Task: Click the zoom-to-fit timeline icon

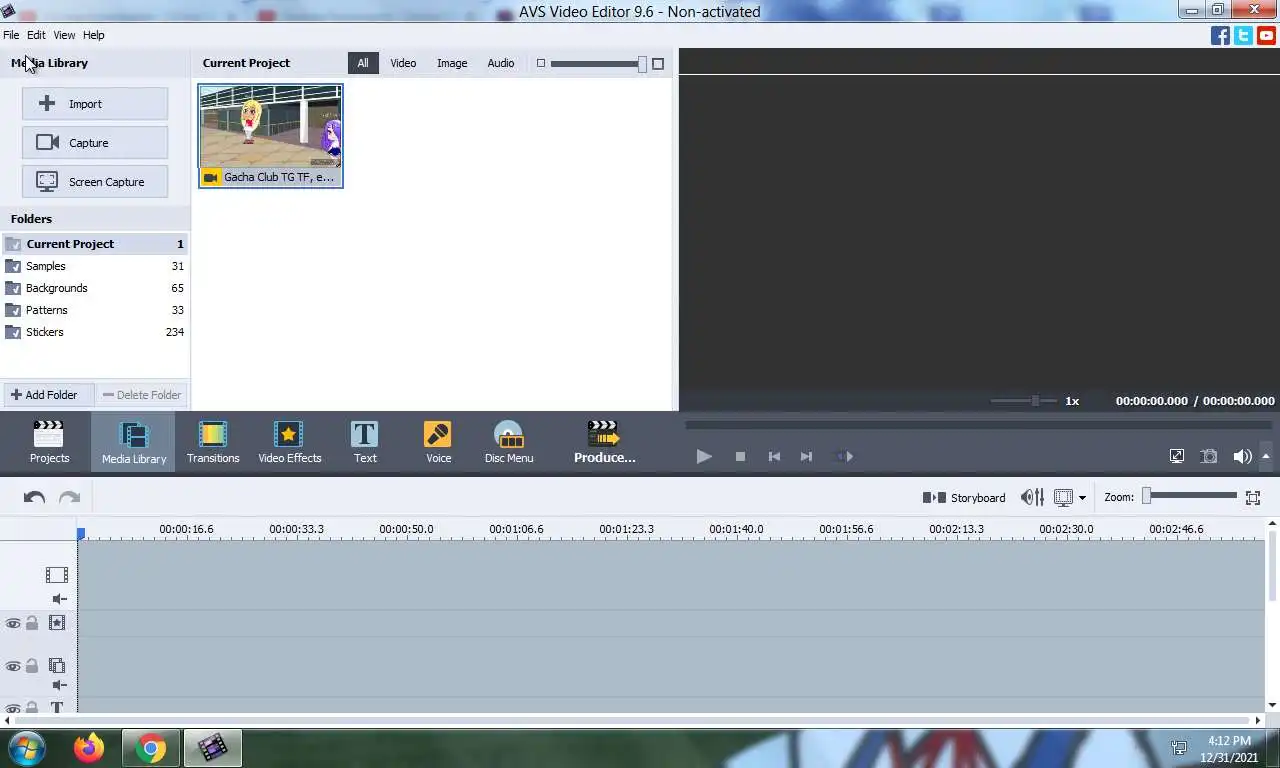Action: 1252,497
